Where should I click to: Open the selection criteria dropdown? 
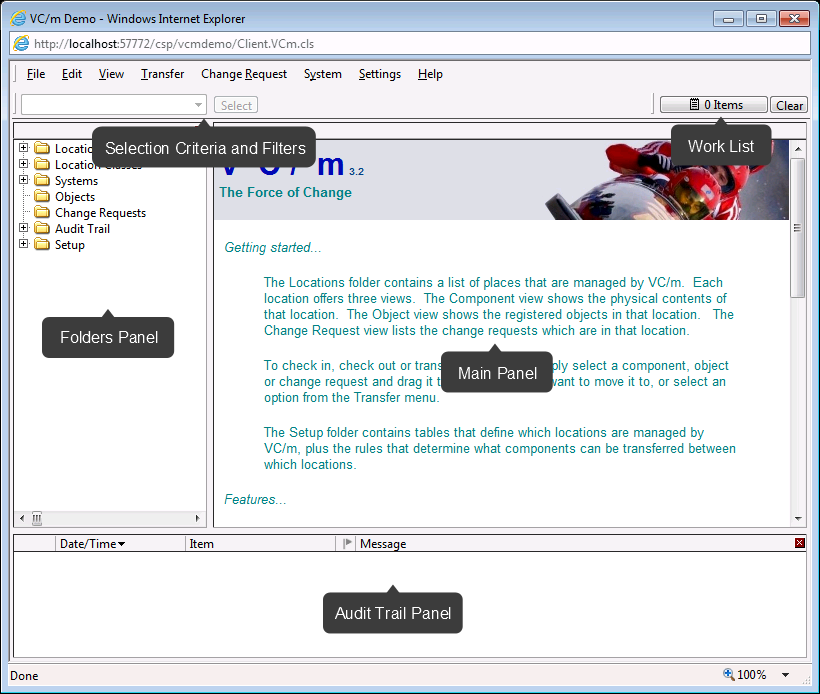[198, 105]
